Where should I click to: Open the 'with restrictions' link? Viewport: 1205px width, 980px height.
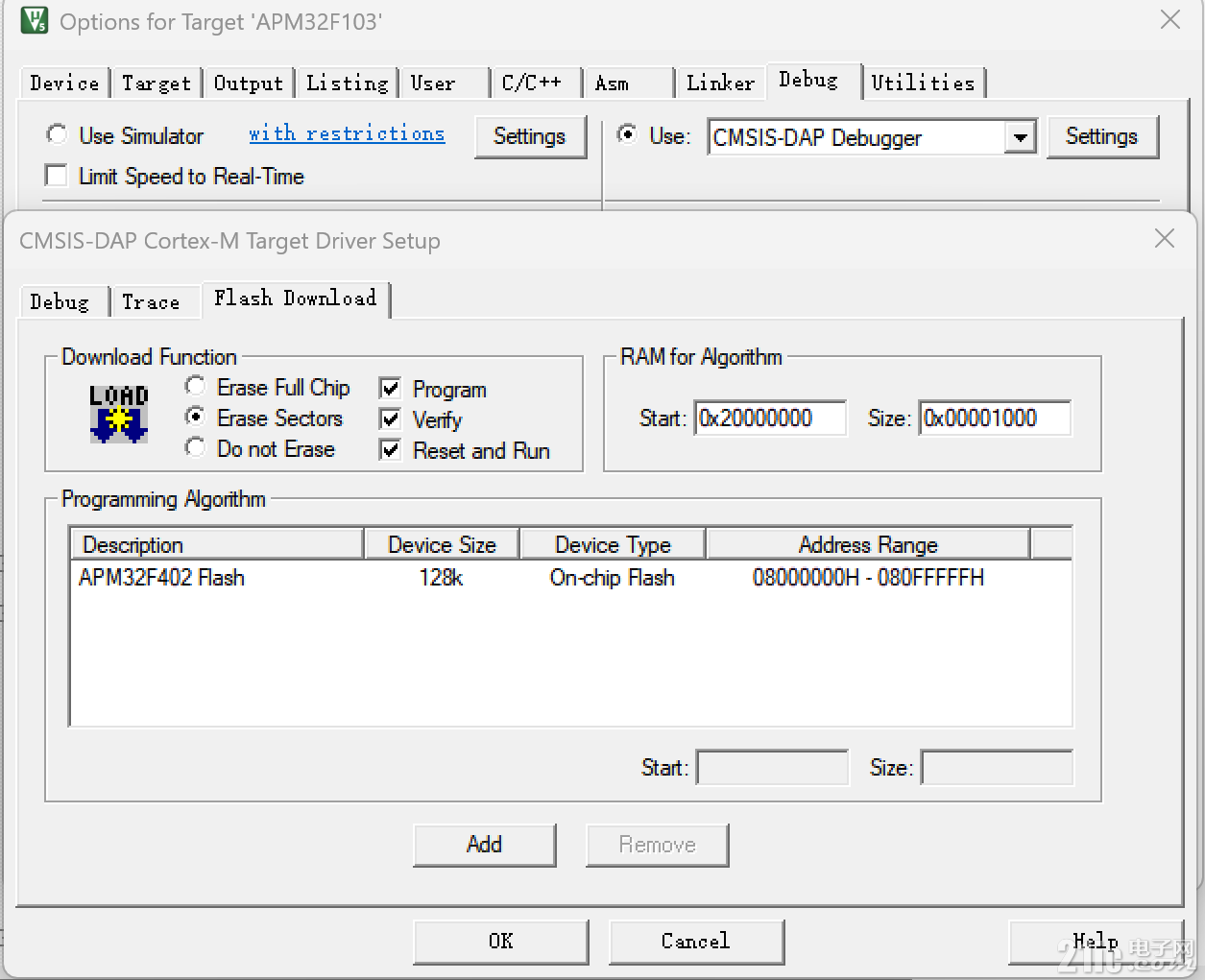pyautogui.click(x=347, y=133)
